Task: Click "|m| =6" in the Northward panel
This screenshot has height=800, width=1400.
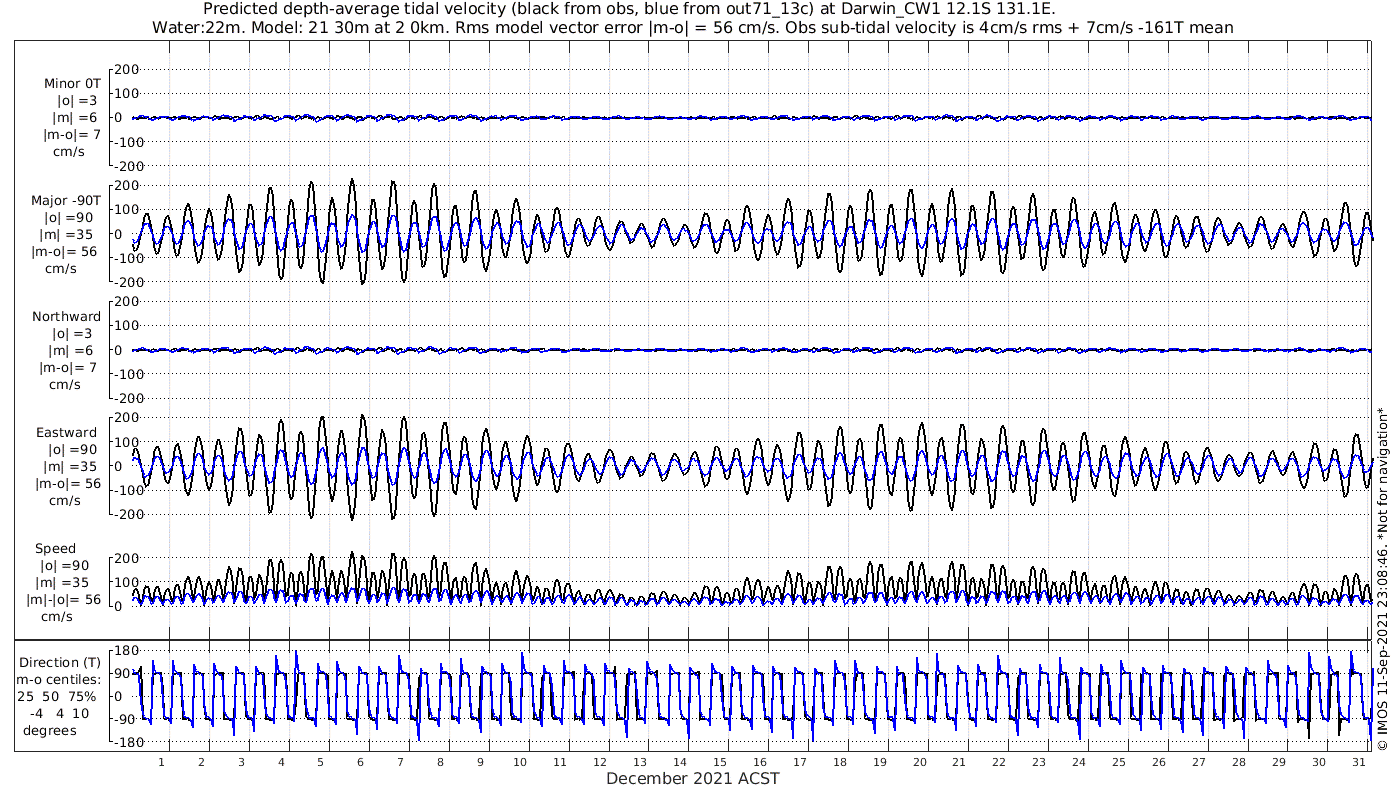Action: (x=73, y=351)
